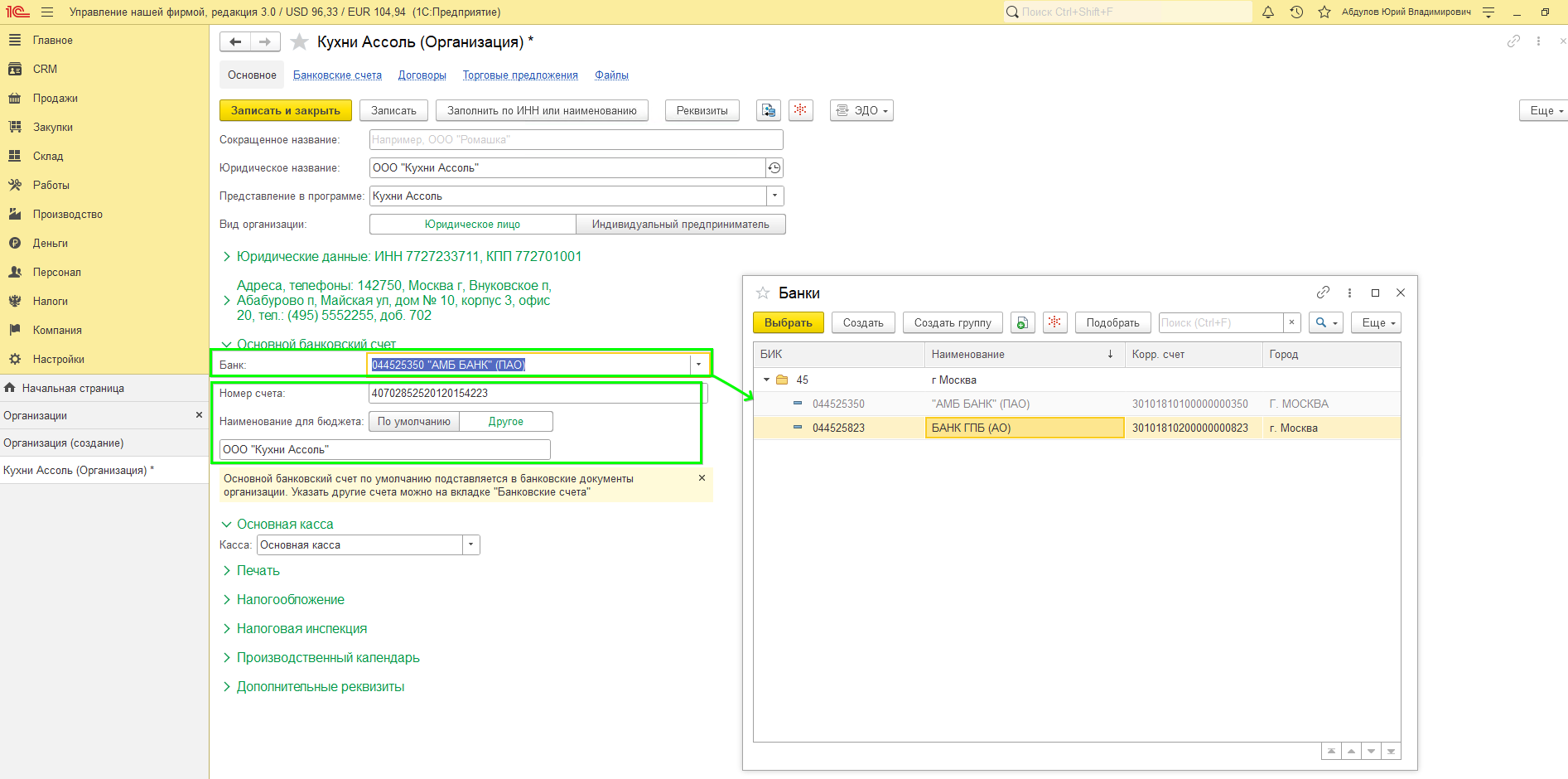
Task: Click the red dotted icon in Банки toolbar
Action: (1054, 322)
